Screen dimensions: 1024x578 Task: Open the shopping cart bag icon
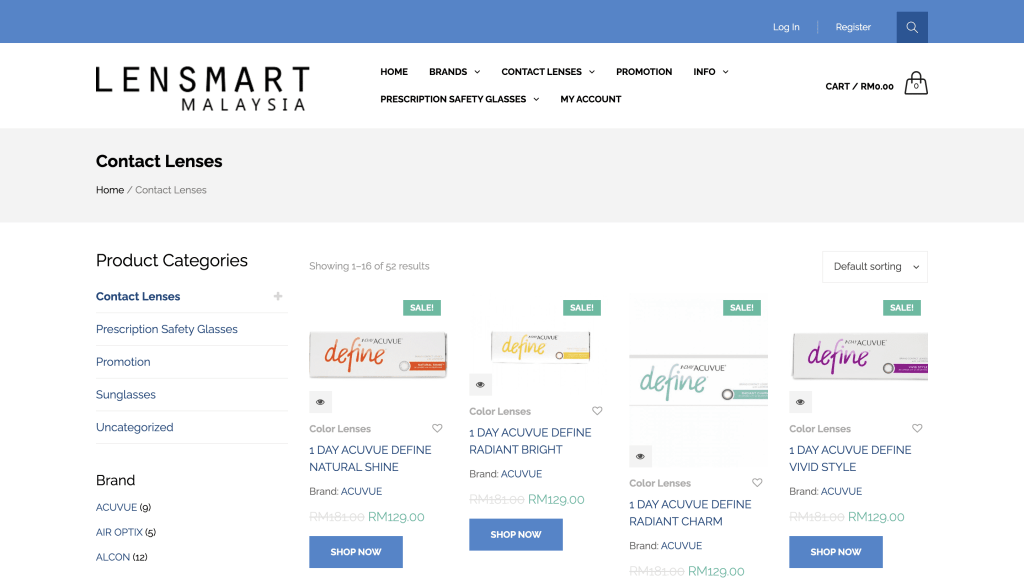pos(915,85)
